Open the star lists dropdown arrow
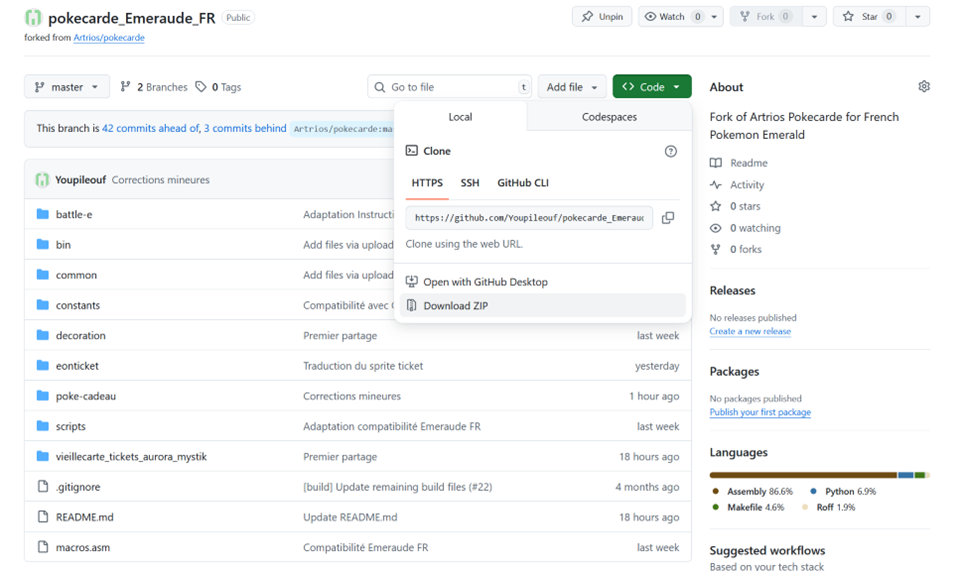Image resolution: width=964 pixels, height=571 pixels. pyautogui.click(x=917, y=17)
